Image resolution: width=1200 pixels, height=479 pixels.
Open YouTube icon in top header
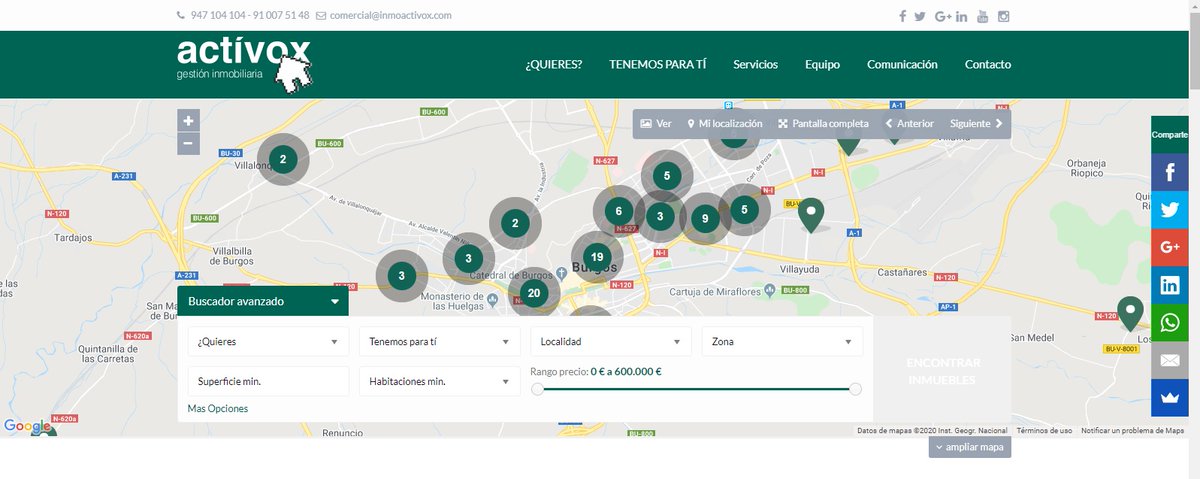pyautogui.click(x=983, y=16)
